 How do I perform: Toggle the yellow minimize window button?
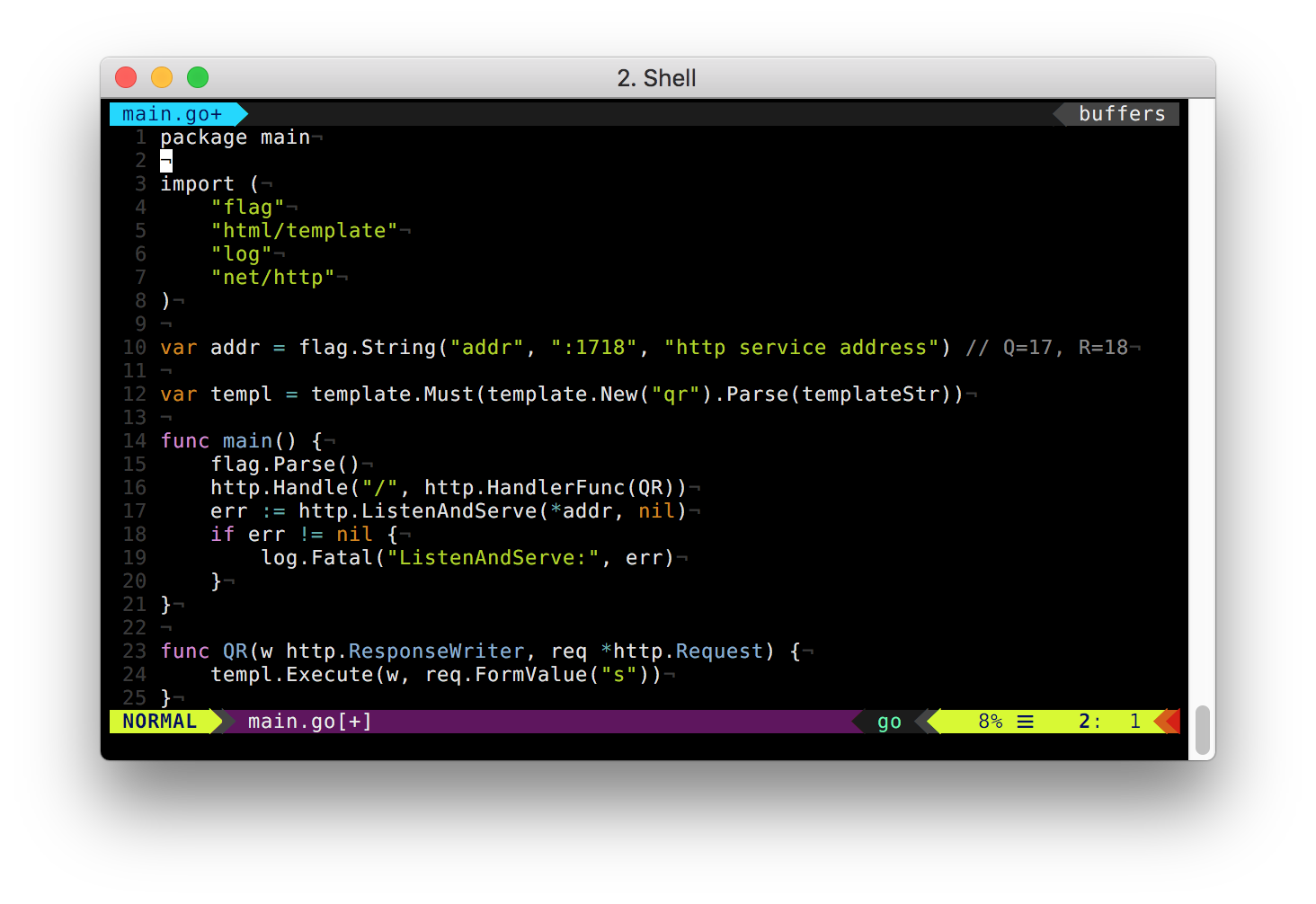point(161,77)
